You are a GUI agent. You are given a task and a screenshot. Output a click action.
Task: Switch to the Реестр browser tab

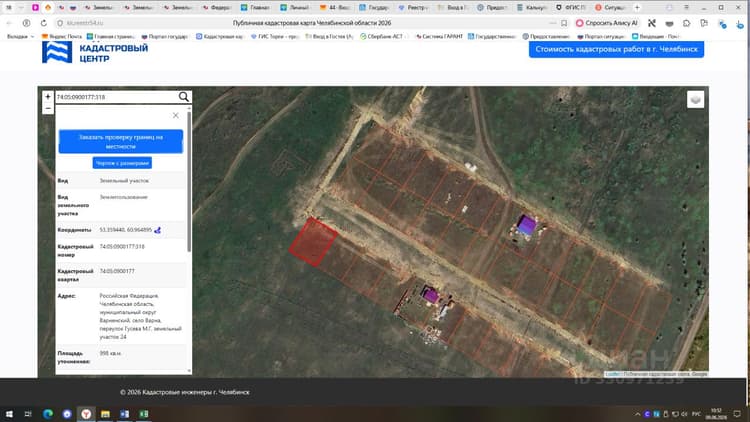click(x=413, y=8)
